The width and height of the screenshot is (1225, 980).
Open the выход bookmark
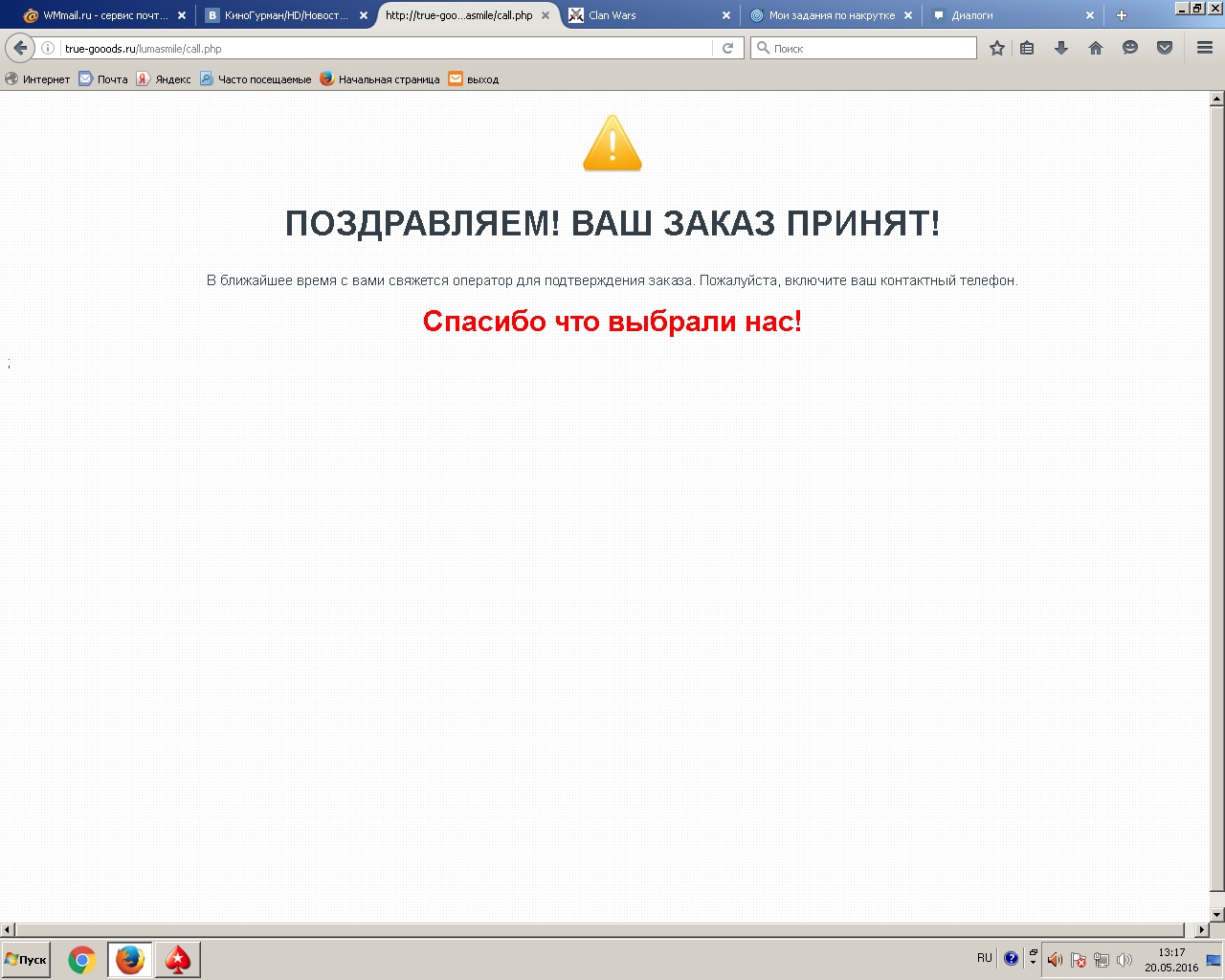[x=474, y=79]
